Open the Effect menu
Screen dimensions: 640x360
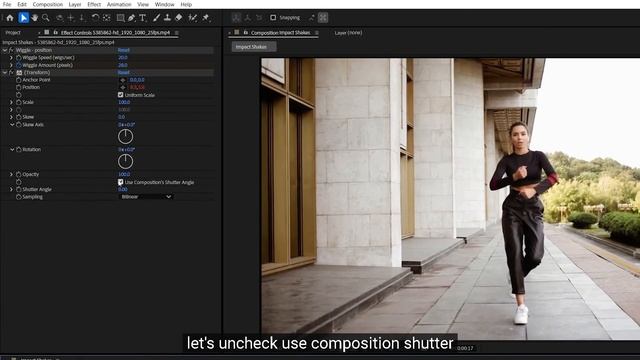pos(94,4)
